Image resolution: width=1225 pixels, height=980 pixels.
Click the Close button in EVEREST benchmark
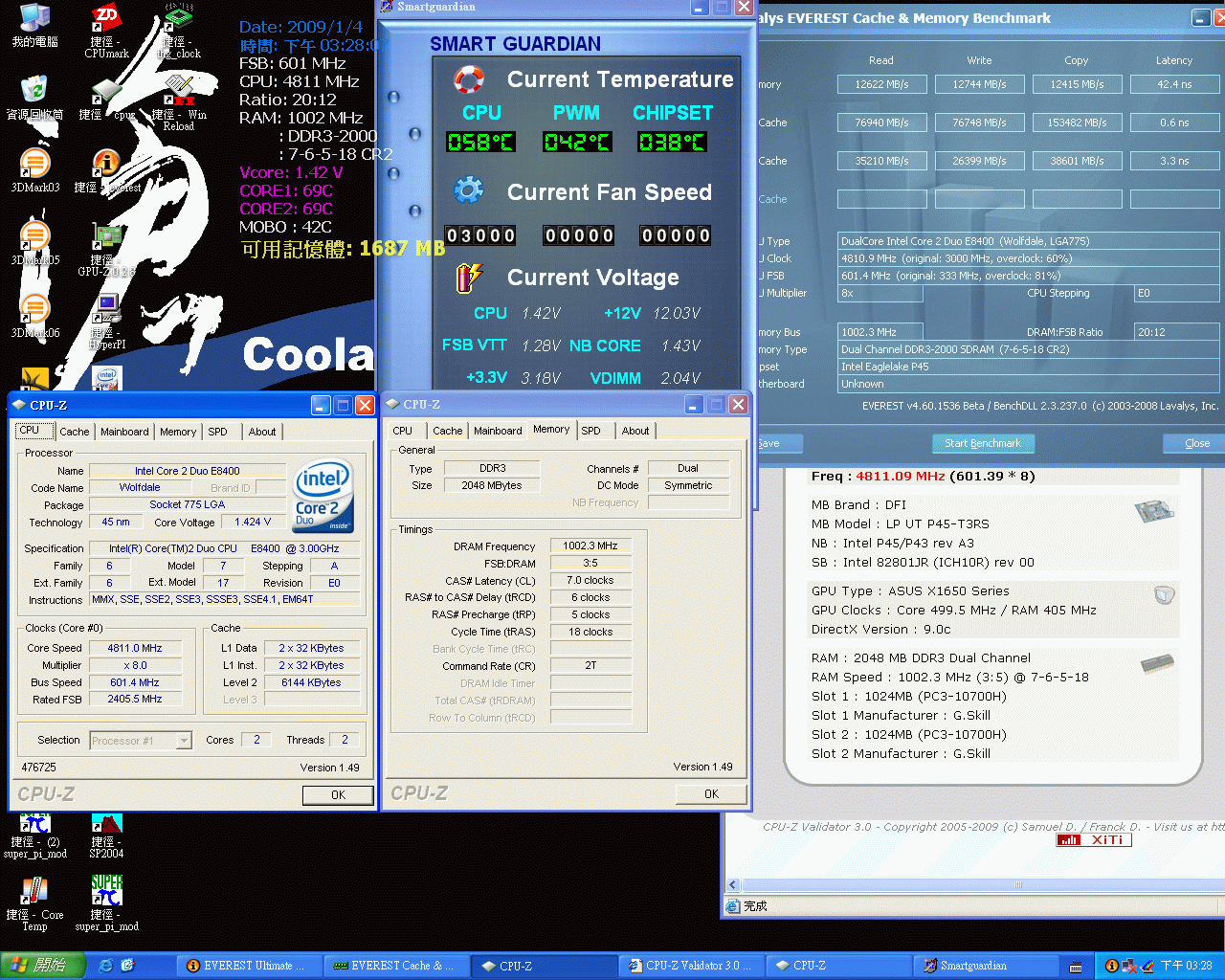click(1194, 443)
